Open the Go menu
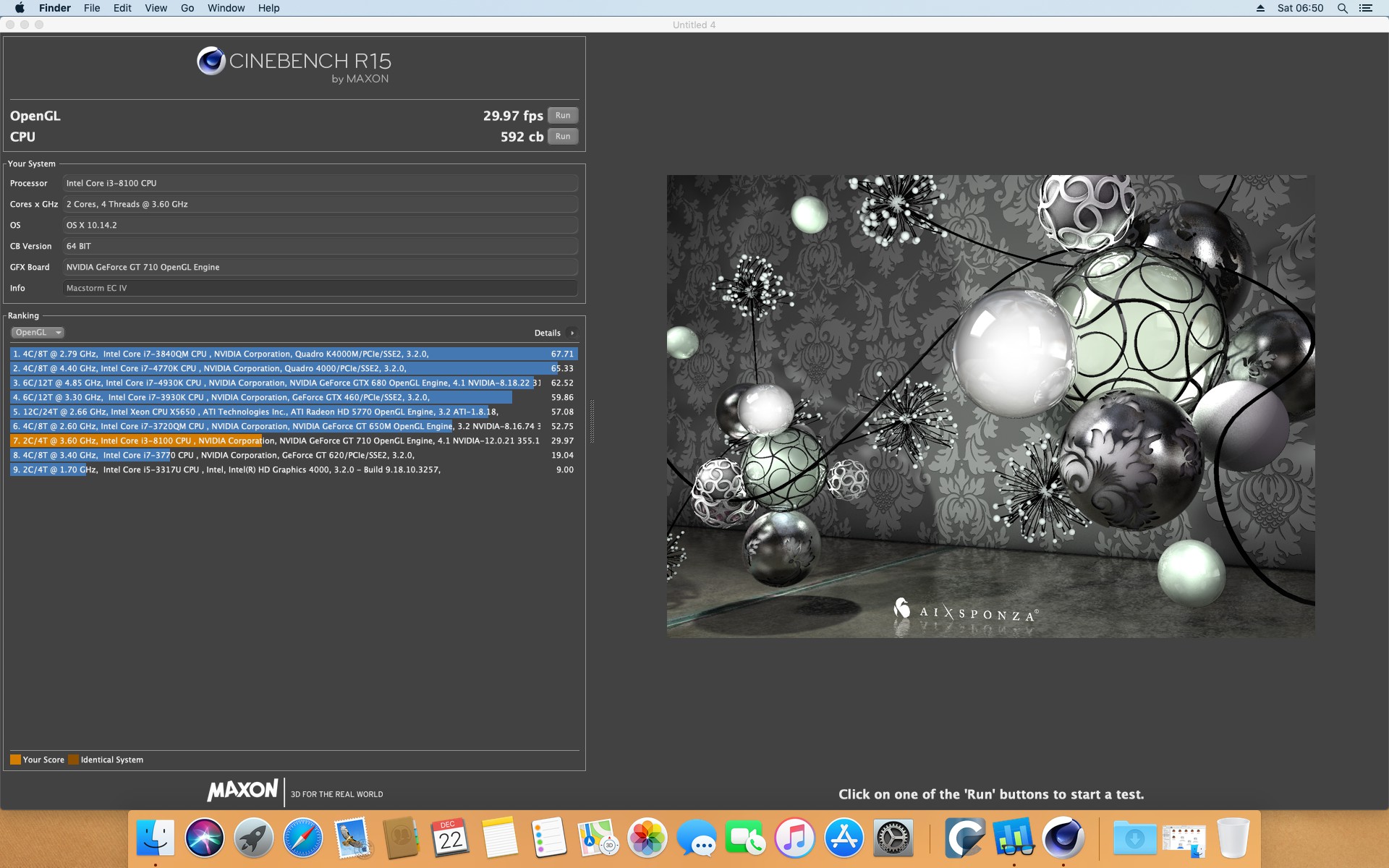Screen dimensions: 1389x868 click(187, 8)
